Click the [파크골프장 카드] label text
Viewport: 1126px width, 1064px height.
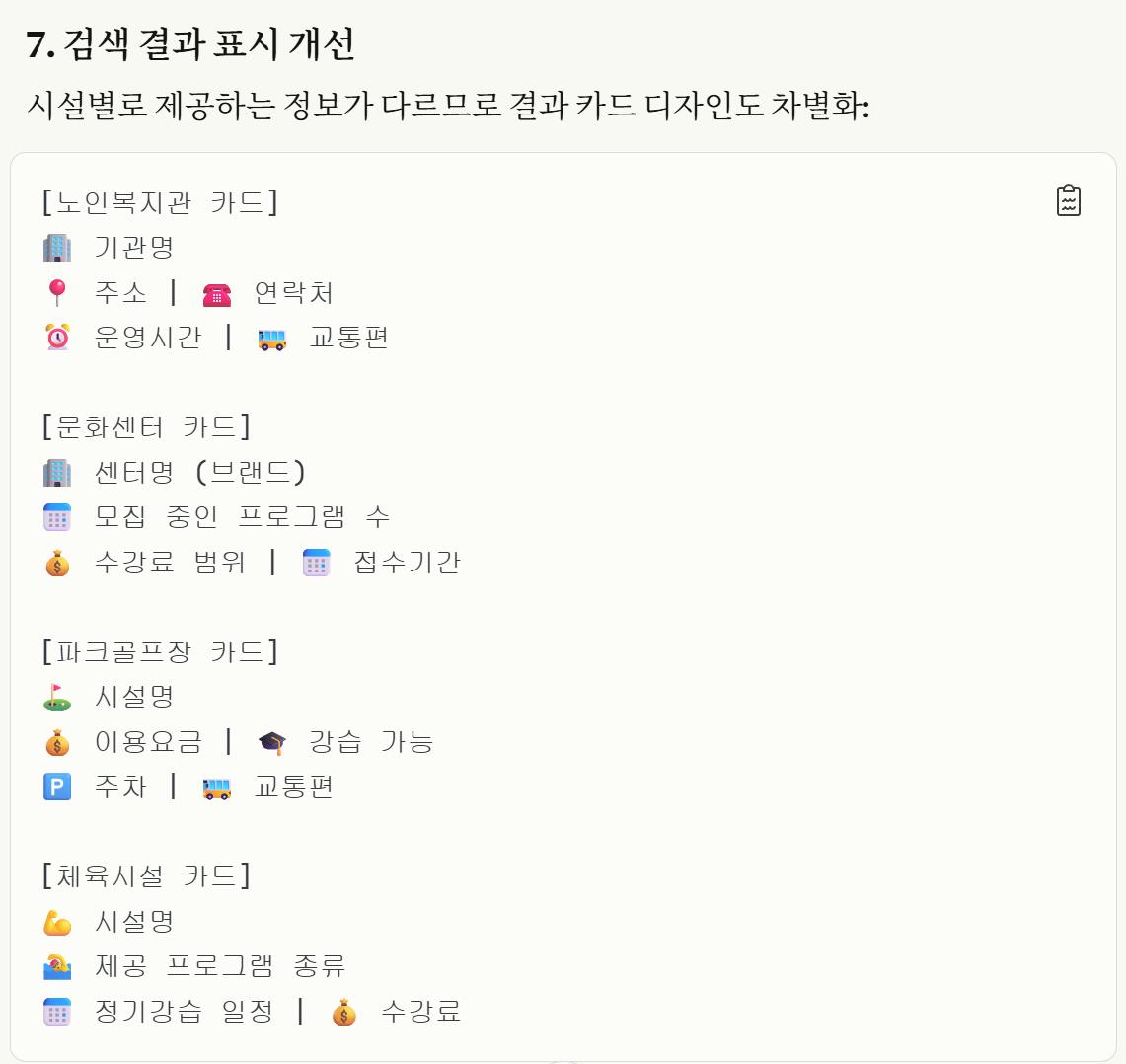coord(160,651)
